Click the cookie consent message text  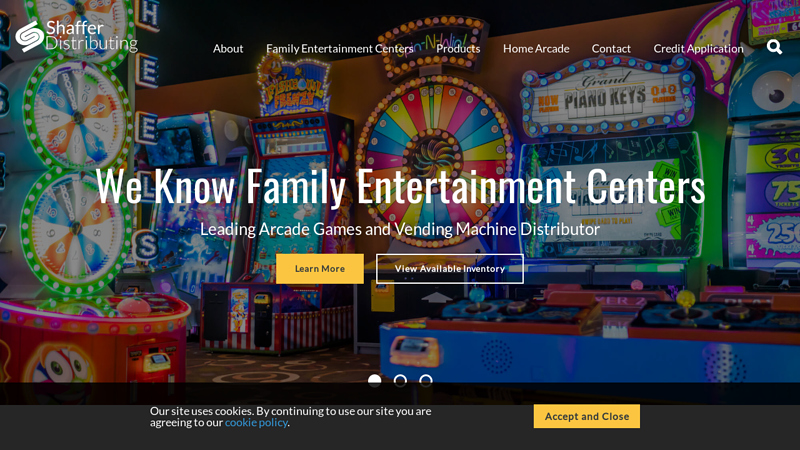point(290,416)
